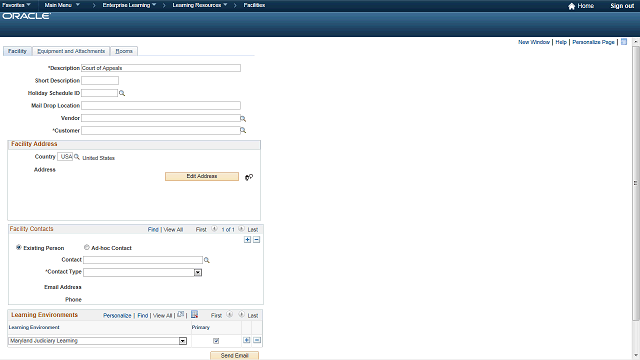The image size is (640, 360).
Task: Click the Mail Drop Location field
Action: pos(161,106)
